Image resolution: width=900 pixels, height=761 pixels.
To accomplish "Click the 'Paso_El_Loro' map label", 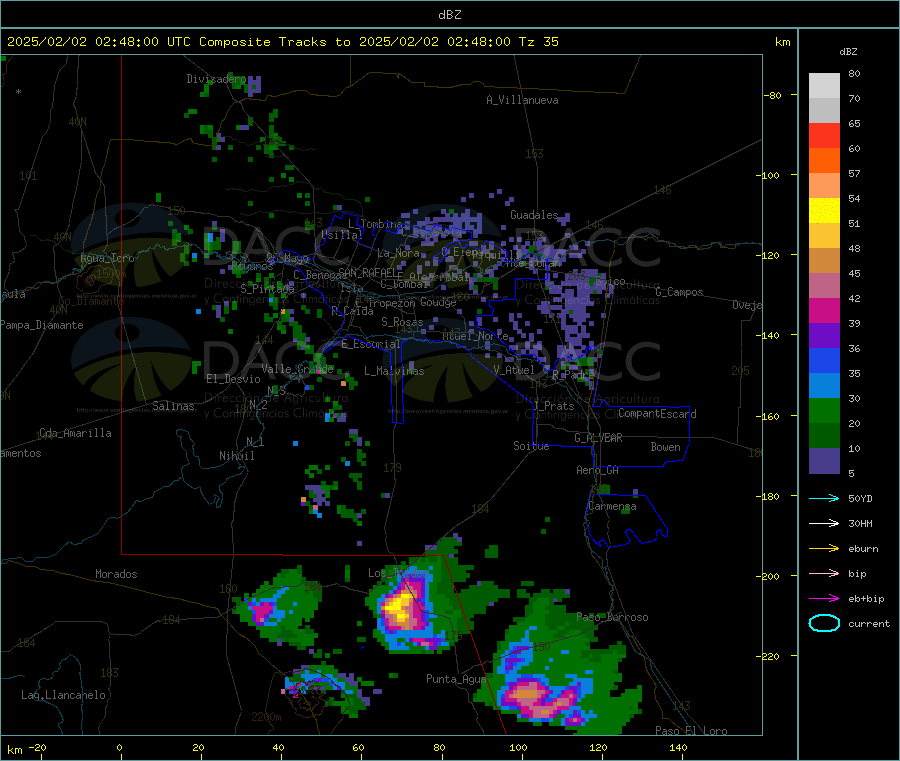I will [x=691, y=731].
